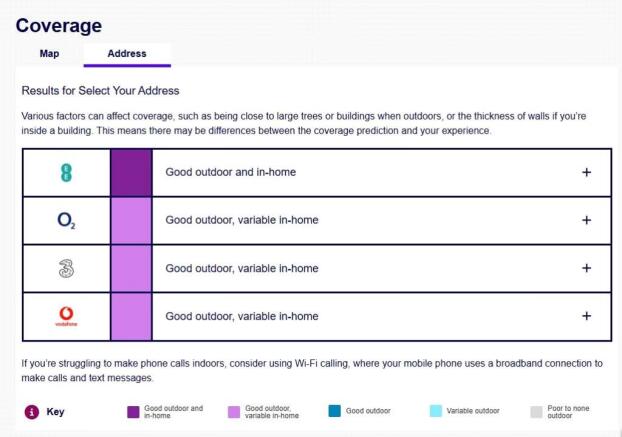Click 'Good outdoor and in-home' EE text
The height and width of the screenshot is (437, 622).
coord(230,172)
